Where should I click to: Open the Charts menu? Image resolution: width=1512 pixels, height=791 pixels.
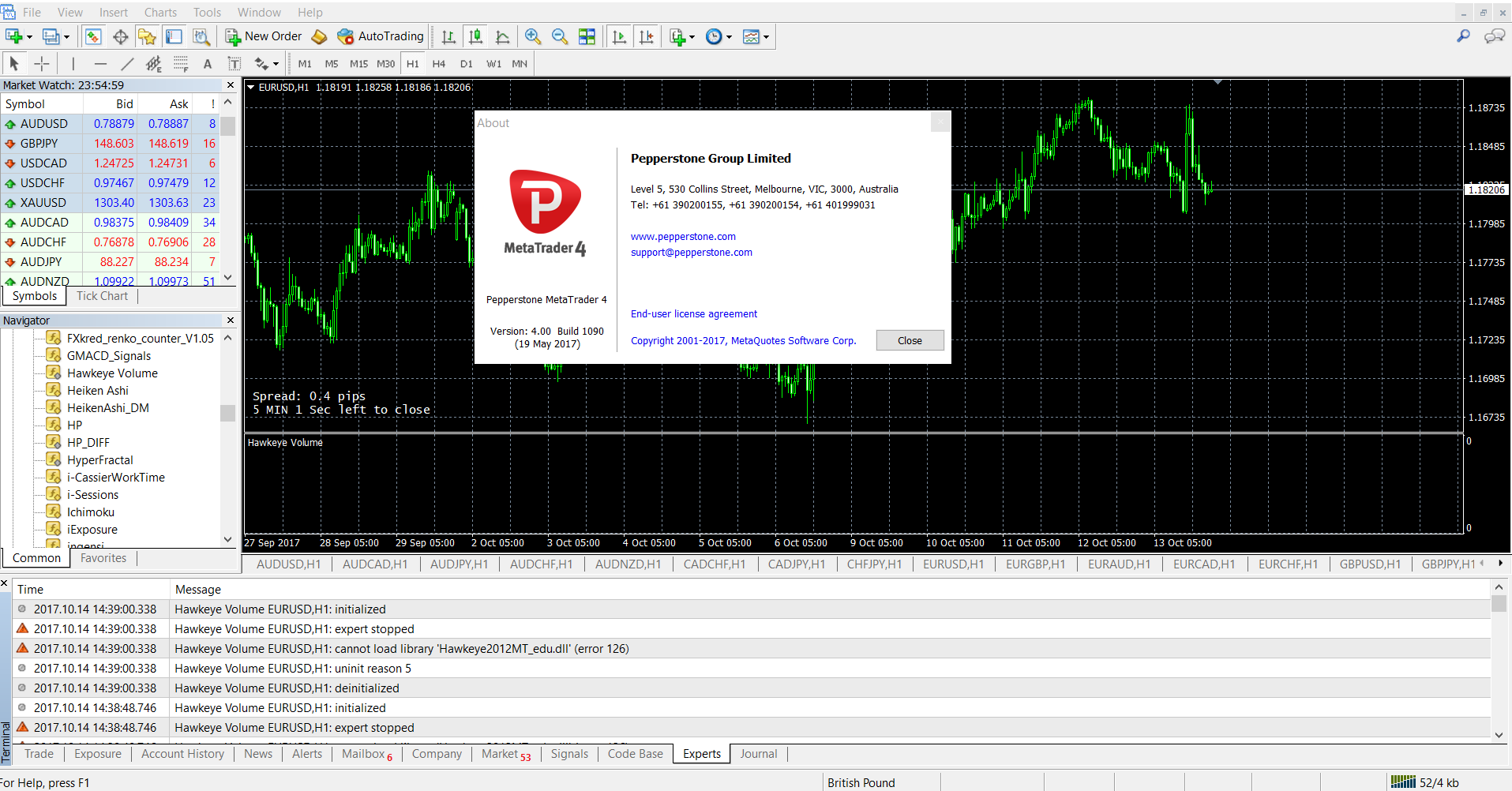160,13
